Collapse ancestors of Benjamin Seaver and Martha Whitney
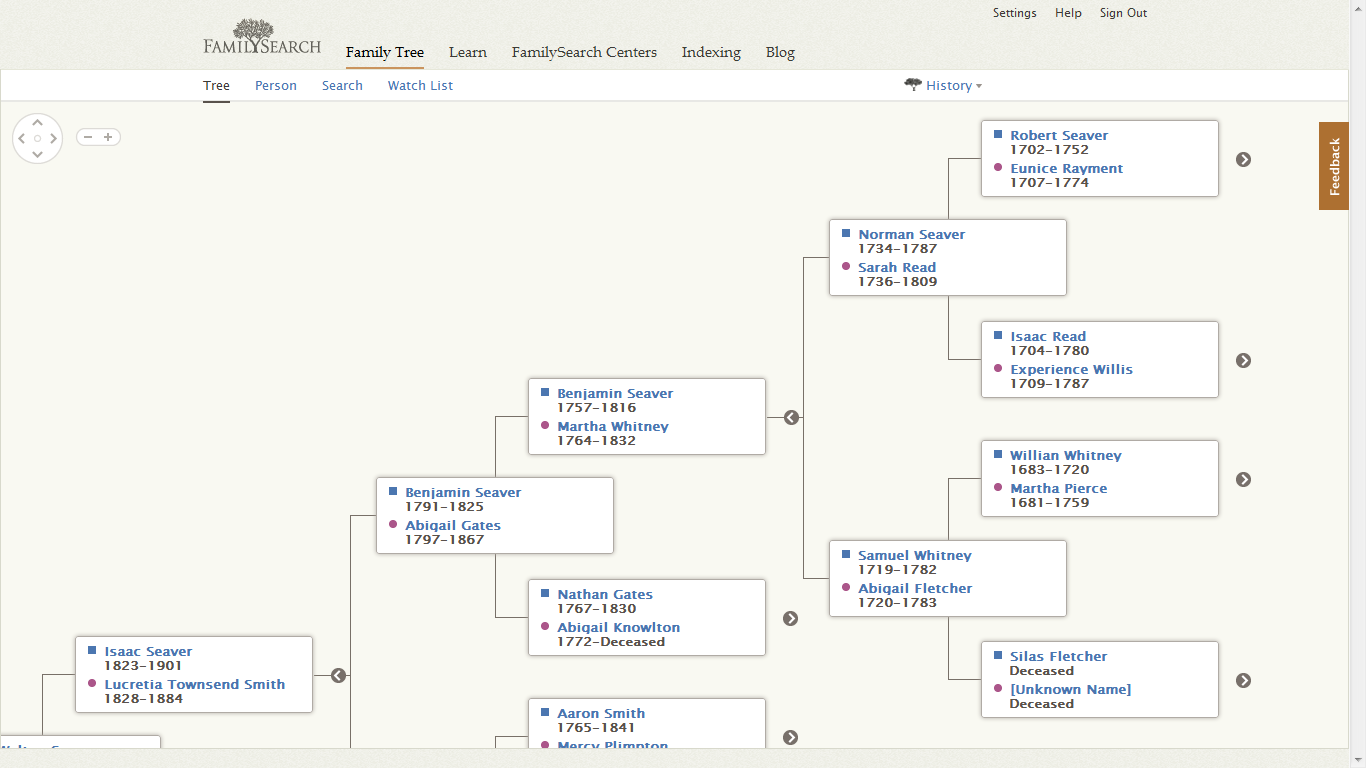Screen dimensions: 1366x768 791,417
